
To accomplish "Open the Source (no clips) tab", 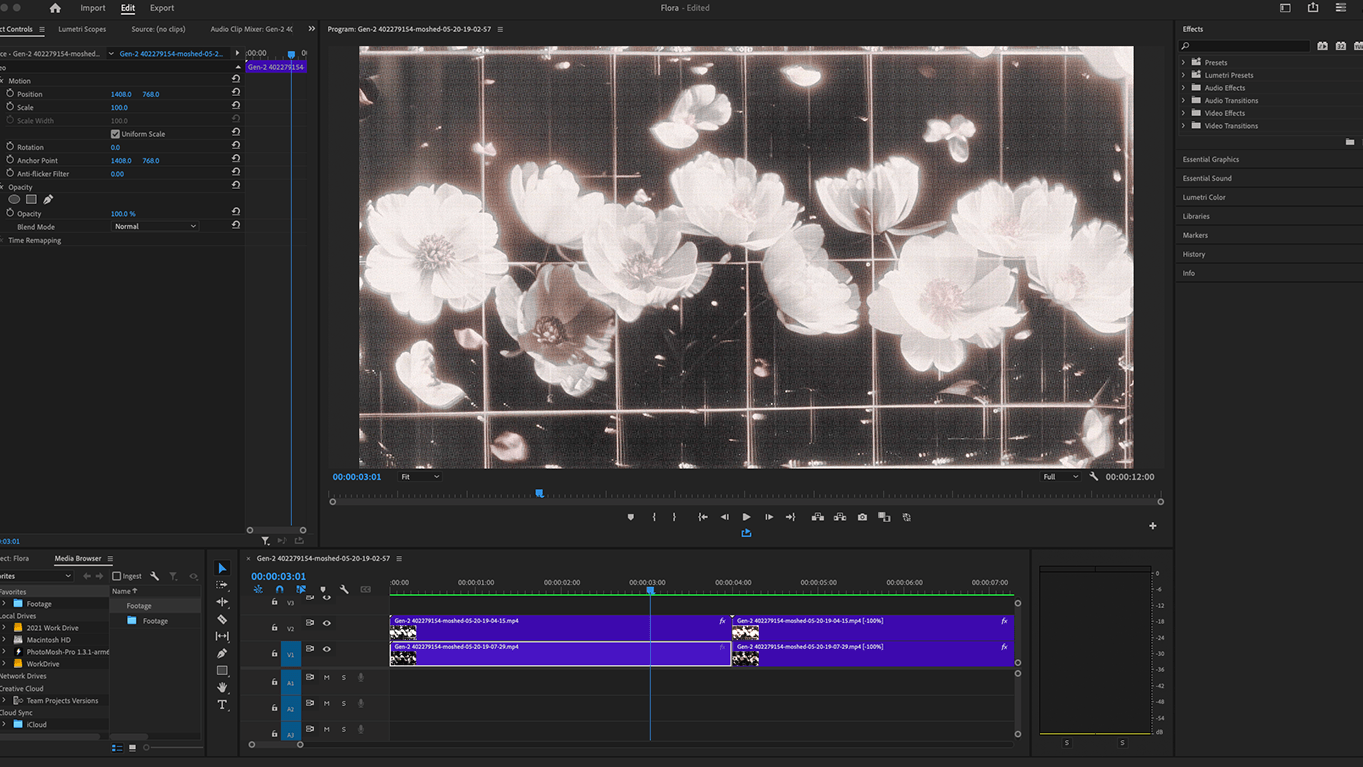I will click(158, 29).
